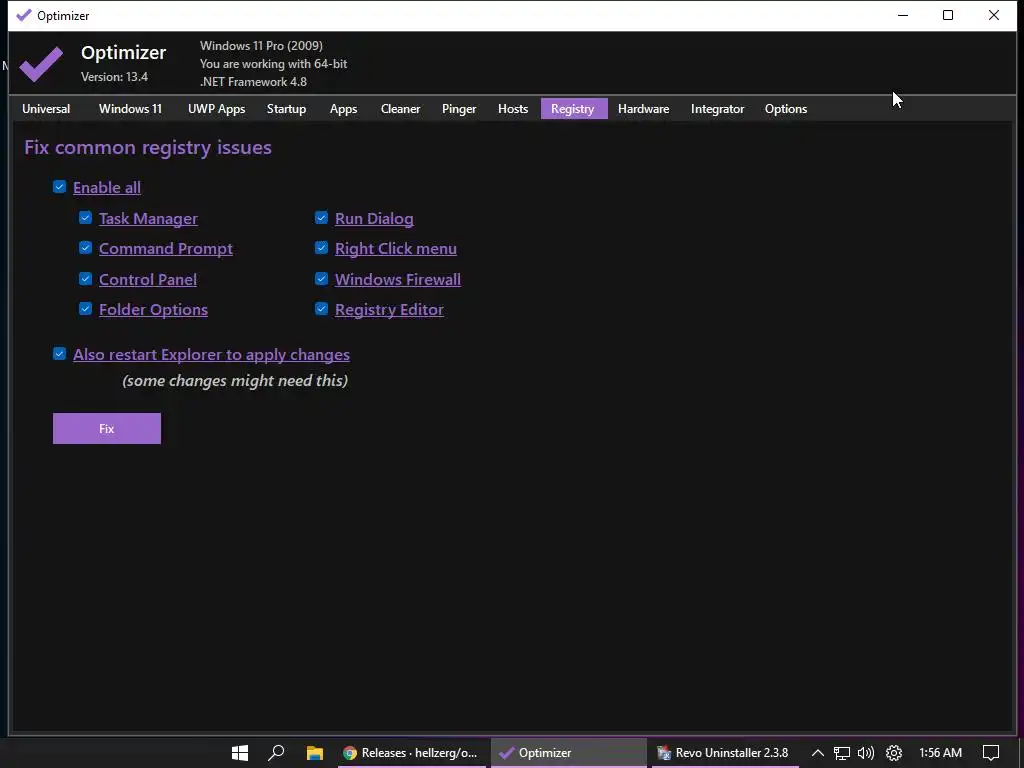Toggle the Control Panel checkbox
Image resolution: width=1024 pixels, height=768 pixels.
point(86,279)
